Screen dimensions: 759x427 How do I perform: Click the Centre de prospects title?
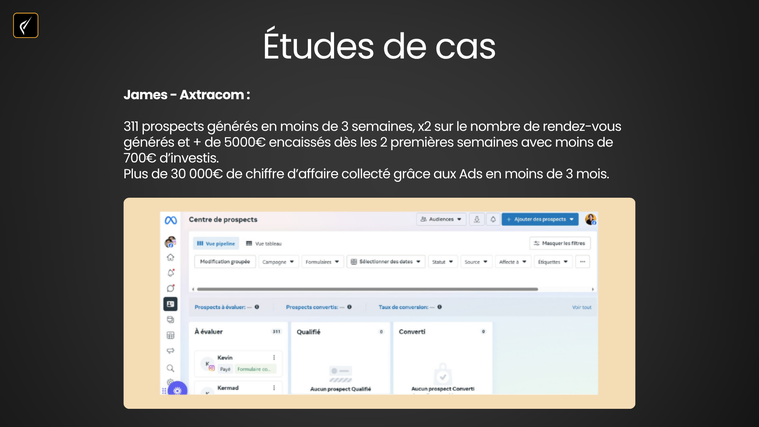pyautogui.click(x=223, y=219)
